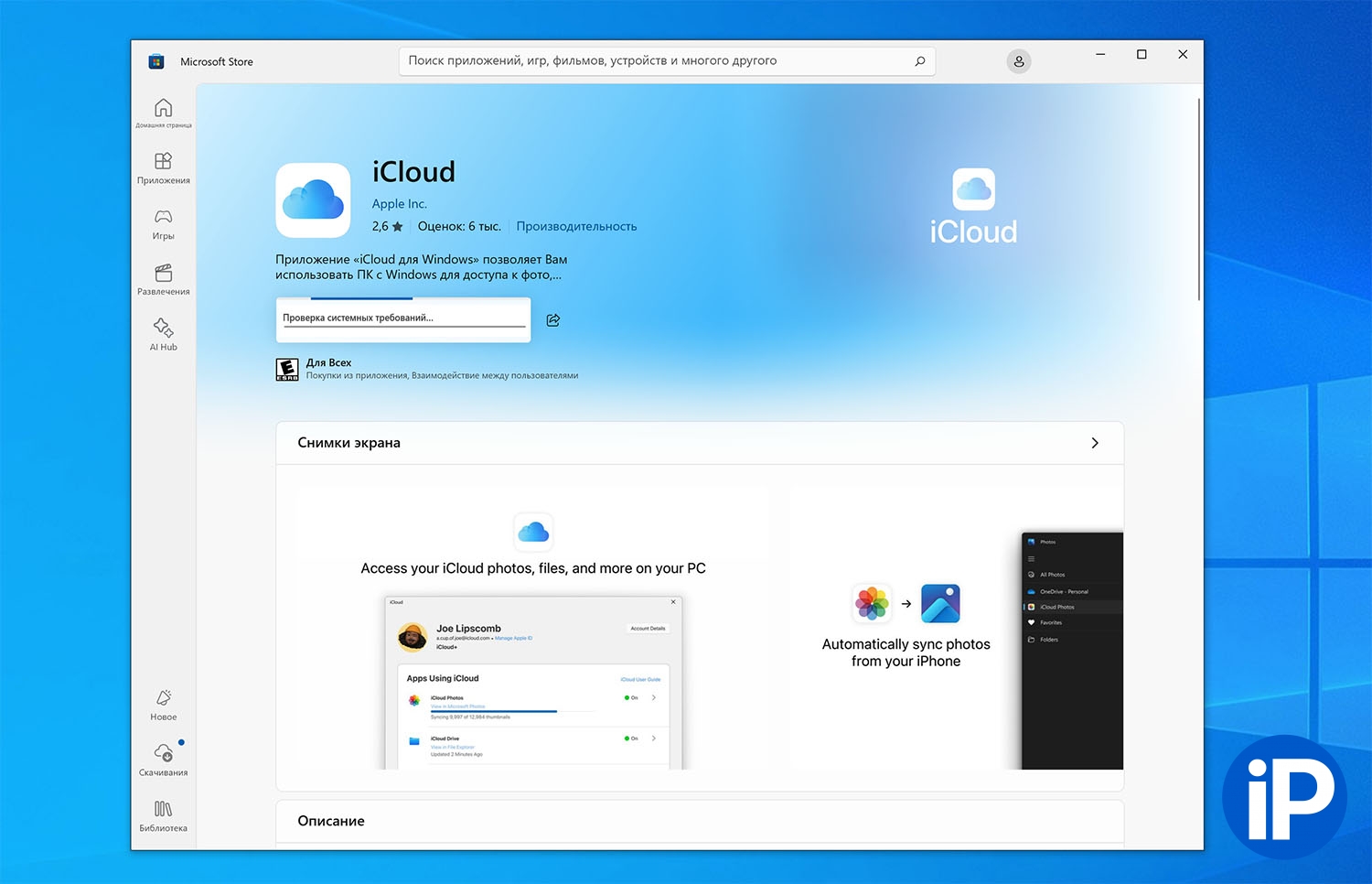This screenshot has height=884, width=1372.
Task: Expand the Description section header
Action: click(331, 821)
